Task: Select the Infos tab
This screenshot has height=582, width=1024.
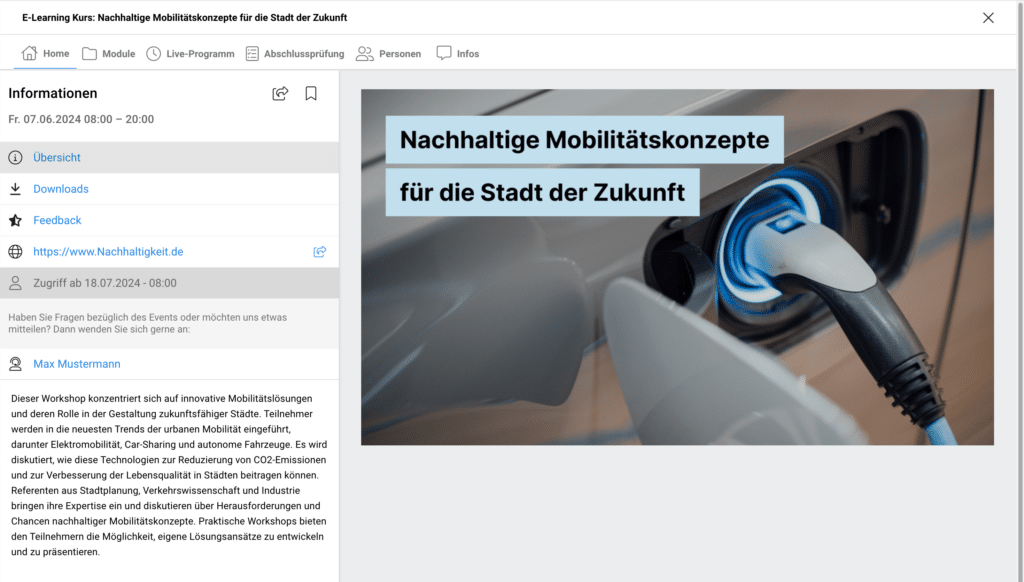Action: click(x=458, y=54)
